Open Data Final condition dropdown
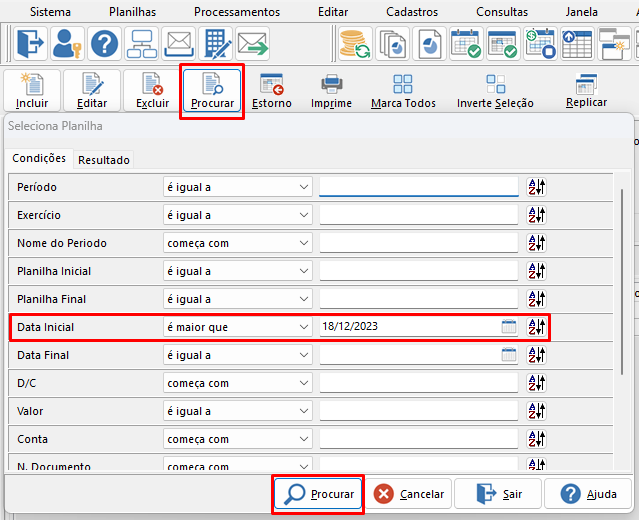 pos(238,355)
